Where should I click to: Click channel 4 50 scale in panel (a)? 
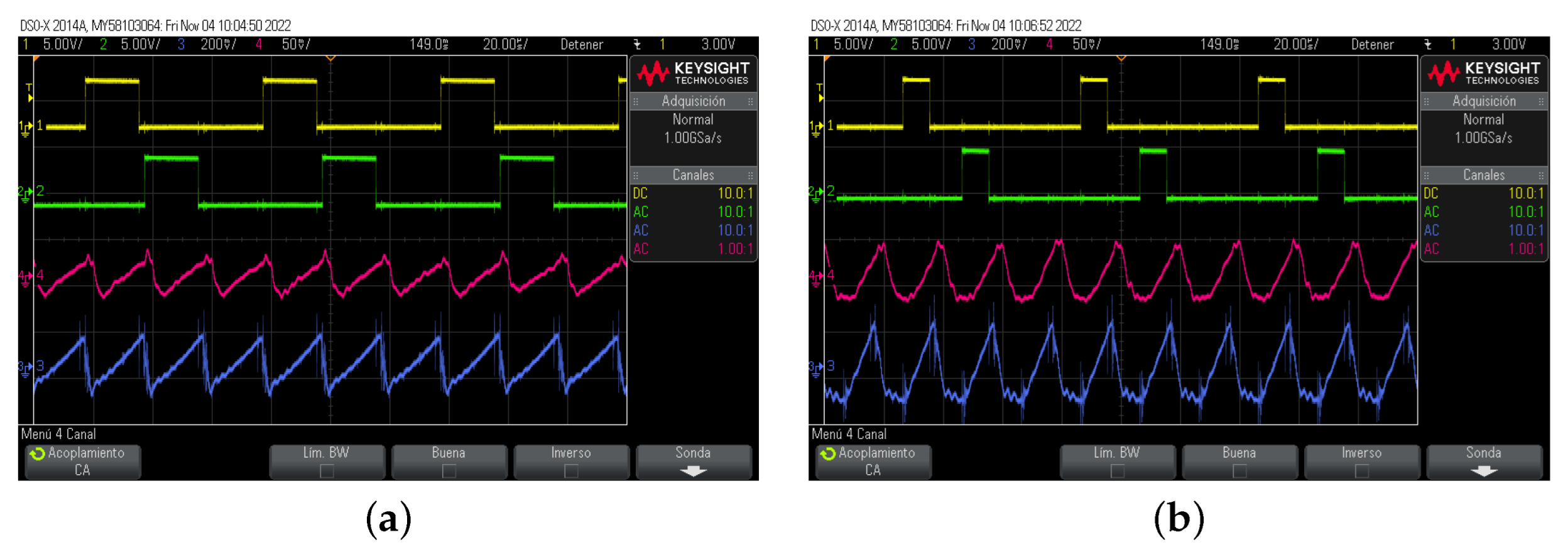pos(295,45)
